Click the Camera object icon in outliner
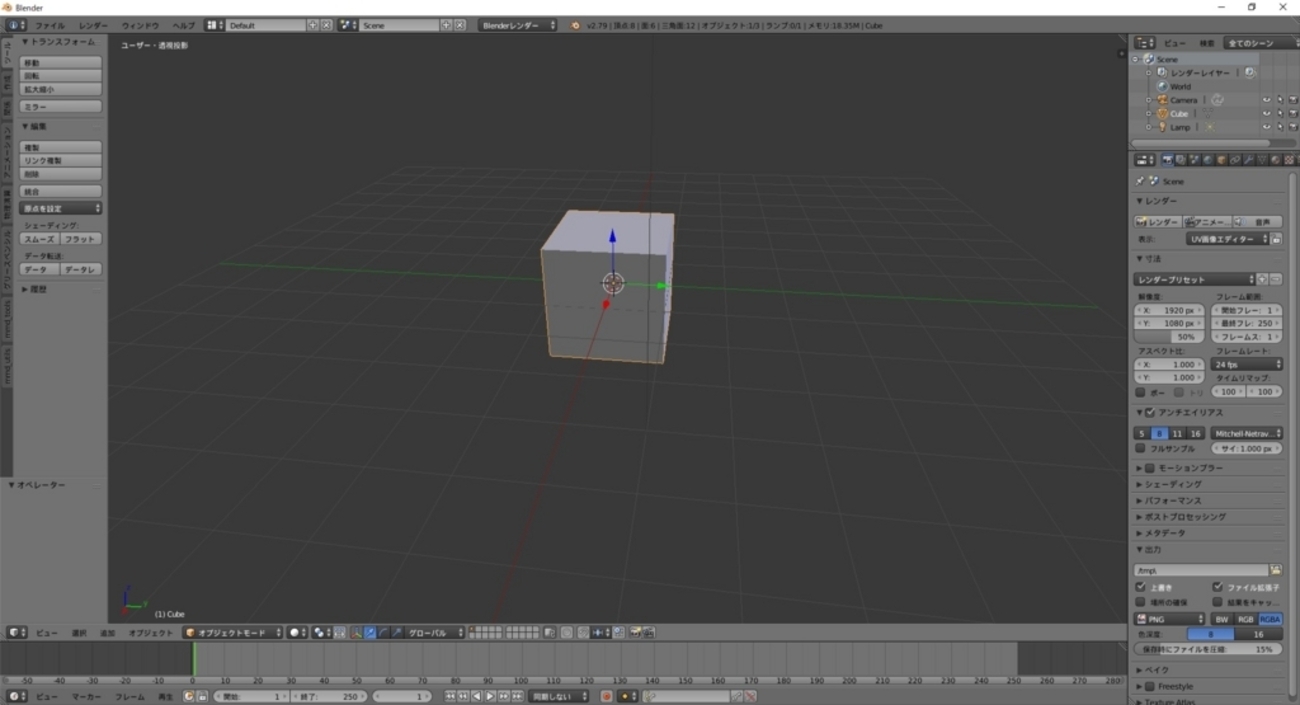 [x=1162, y=100]
